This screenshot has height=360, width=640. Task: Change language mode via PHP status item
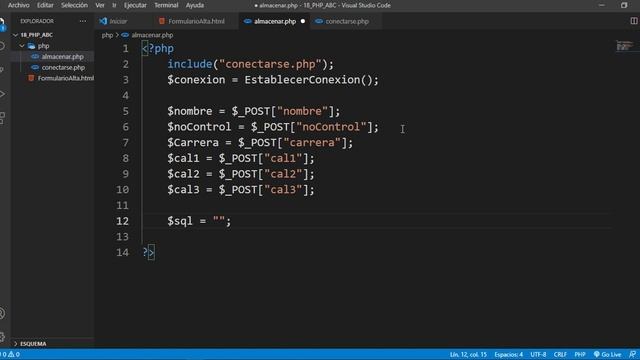(x=580, y=354)
